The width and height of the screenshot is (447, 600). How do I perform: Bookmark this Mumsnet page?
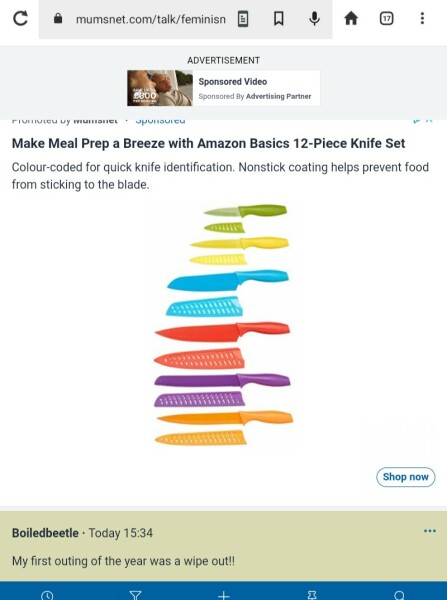(279, 18)
